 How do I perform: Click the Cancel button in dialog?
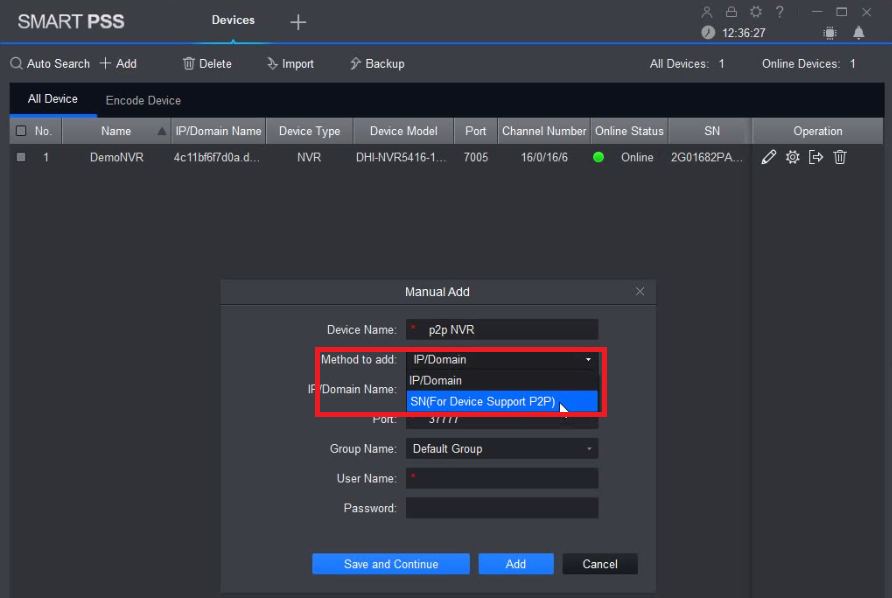point(600,564)
